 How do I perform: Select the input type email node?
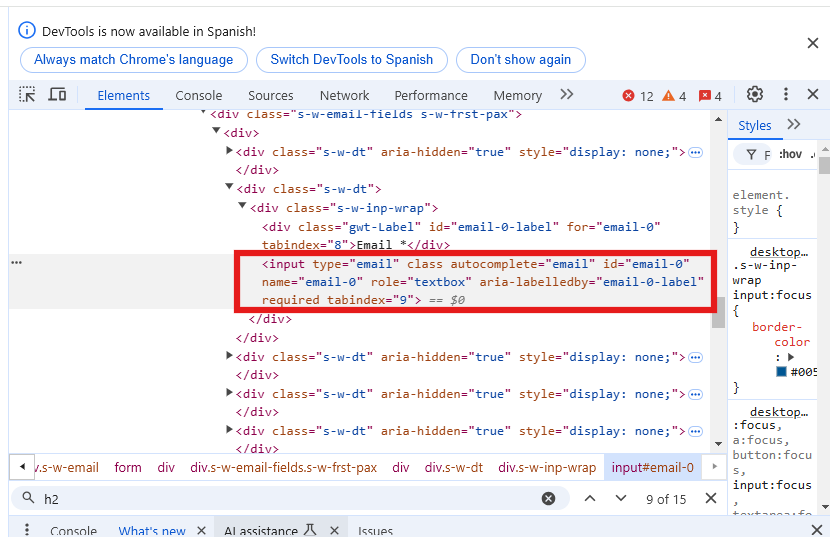tap(483, 282)
